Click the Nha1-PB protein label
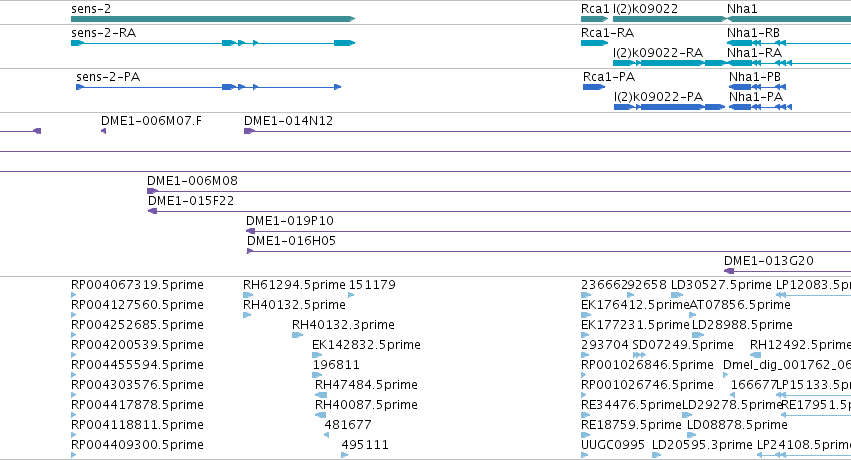 755,76
